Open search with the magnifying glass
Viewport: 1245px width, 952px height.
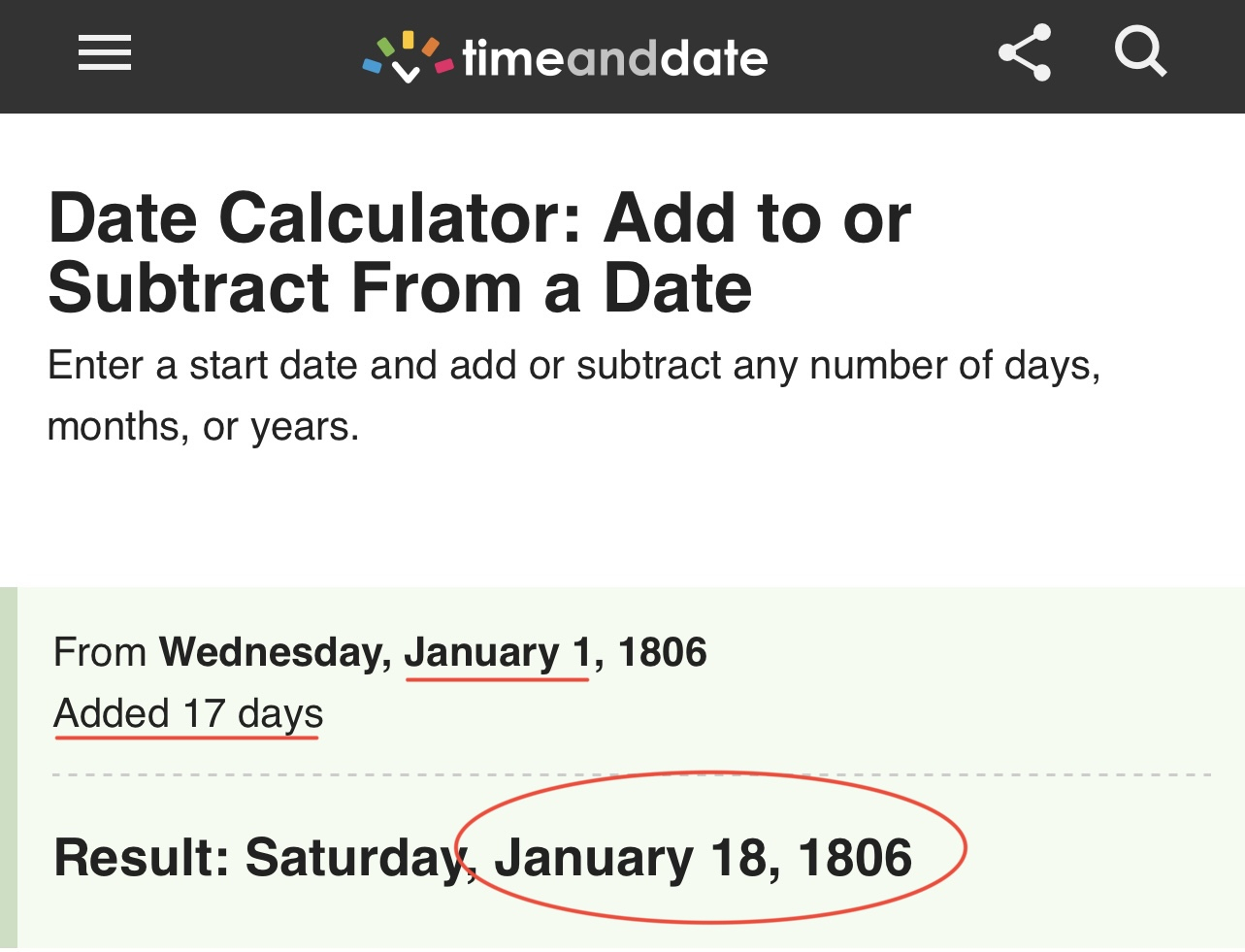coord(1139,51)
